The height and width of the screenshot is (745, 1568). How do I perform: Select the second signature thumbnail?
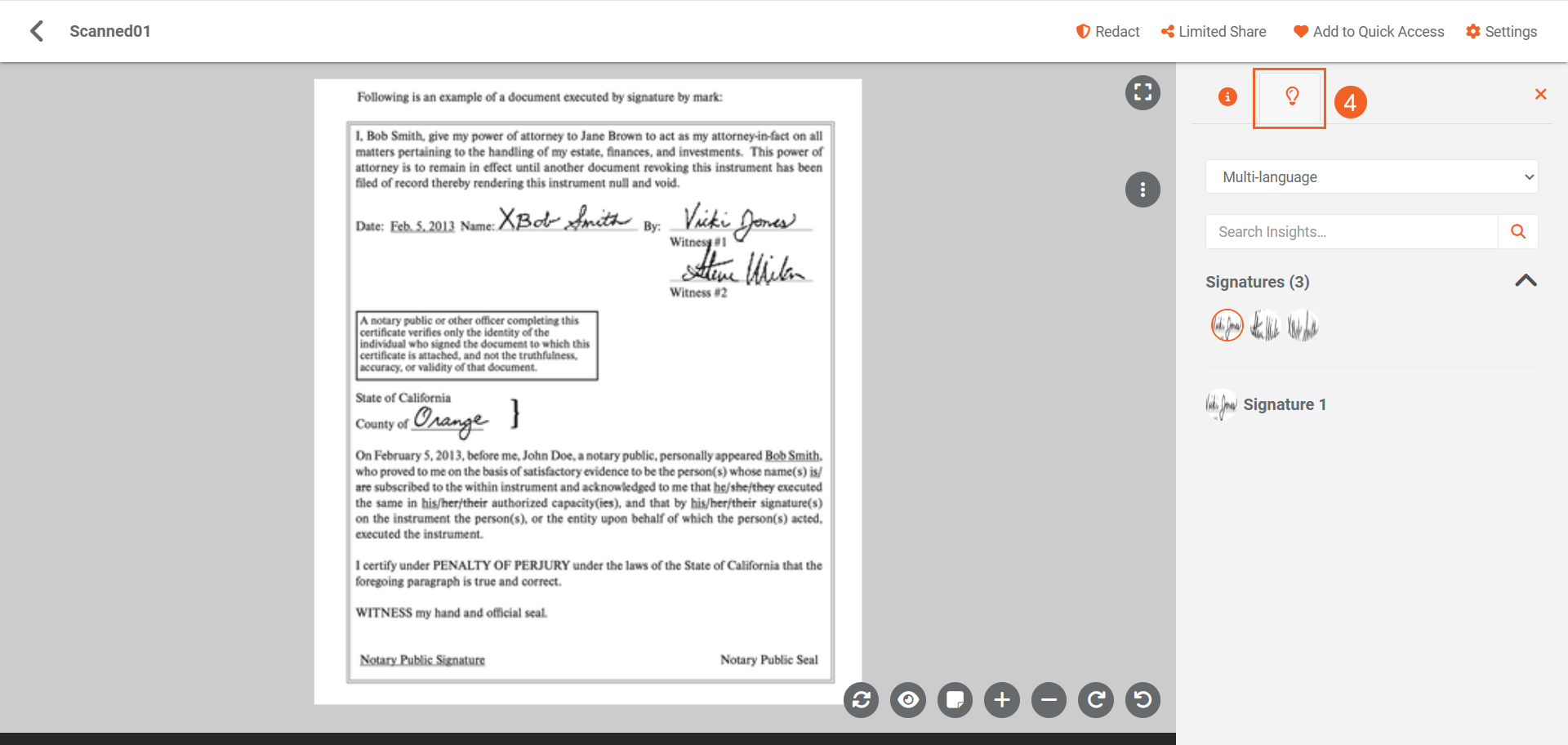click(1265, 326)
